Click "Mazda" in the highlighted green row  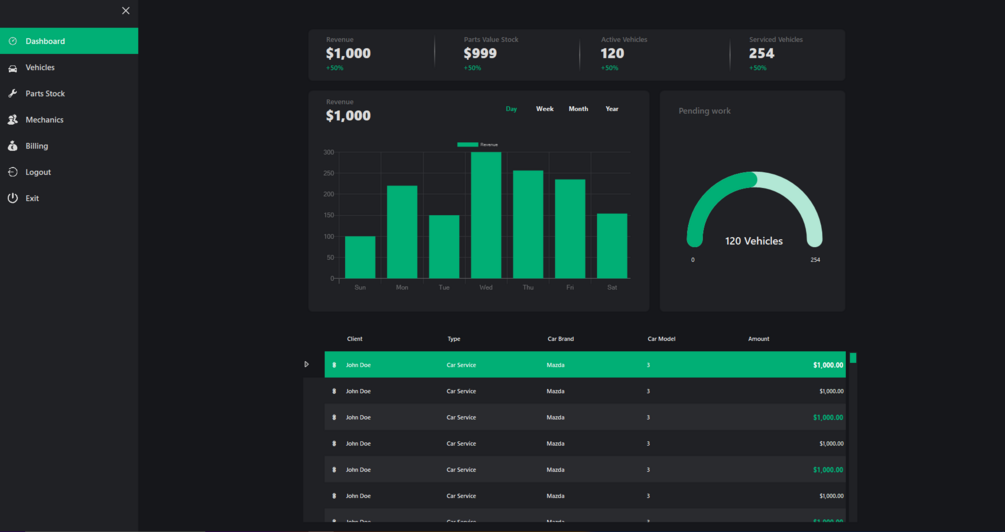point(556,365)
